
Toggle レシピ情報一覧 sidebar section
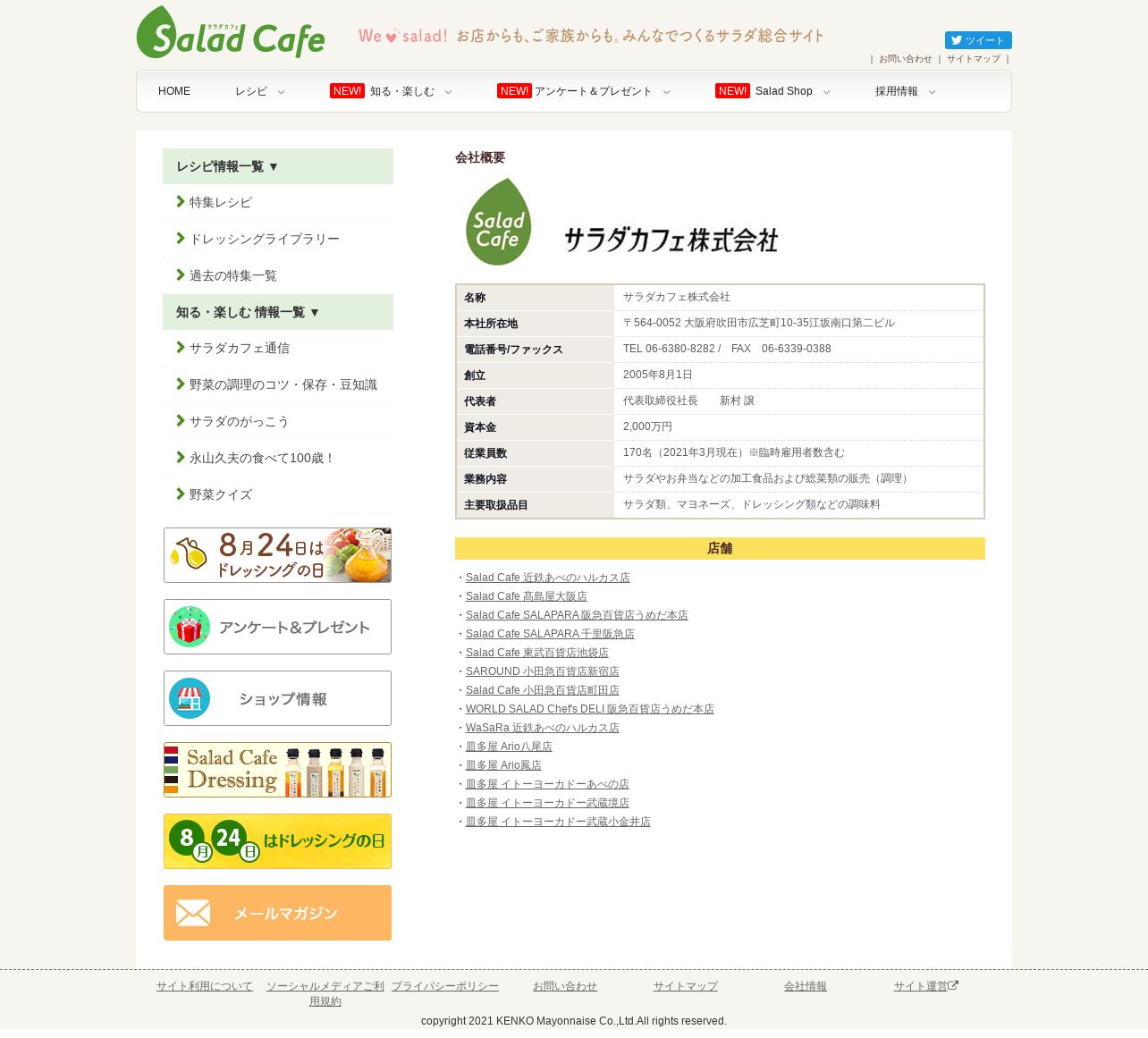tap(278, 166)
